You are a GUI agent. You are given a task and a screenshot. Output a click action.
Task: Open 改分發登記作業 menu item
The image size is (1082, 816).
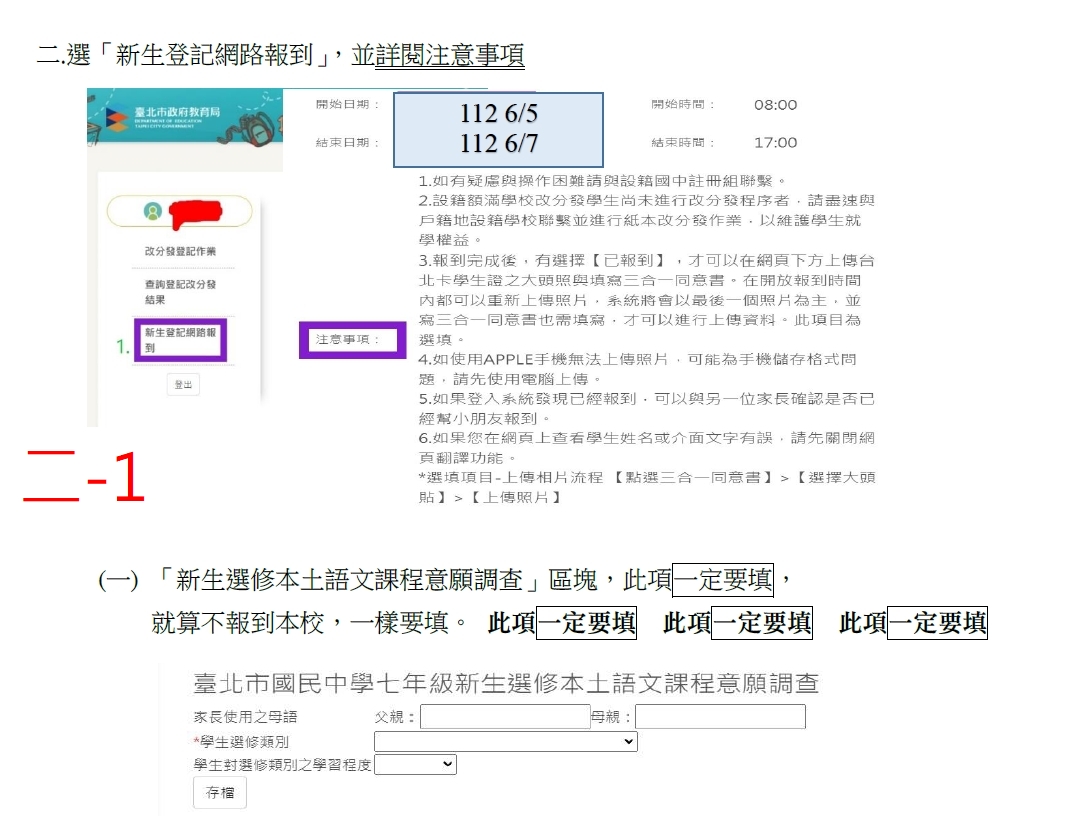[180, 251]
